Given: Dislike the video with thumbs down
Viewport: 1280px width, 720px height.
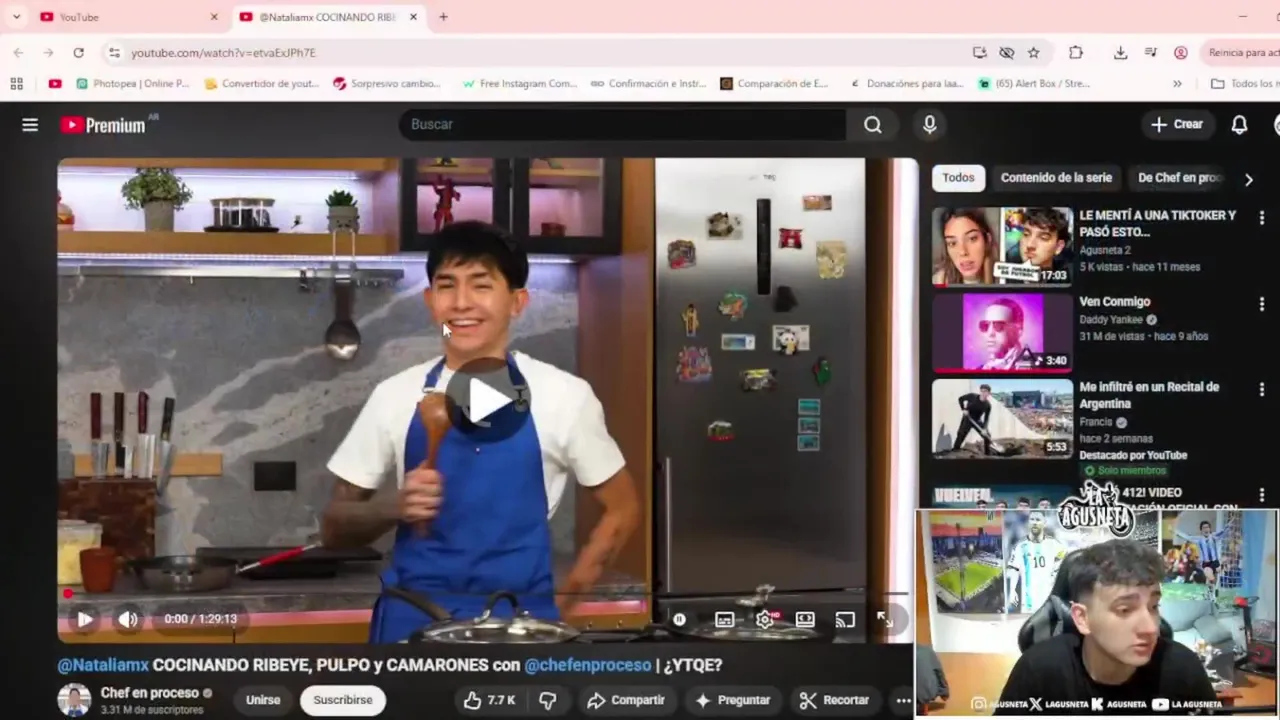Looking at the screenshot, I should pos(547,700).
